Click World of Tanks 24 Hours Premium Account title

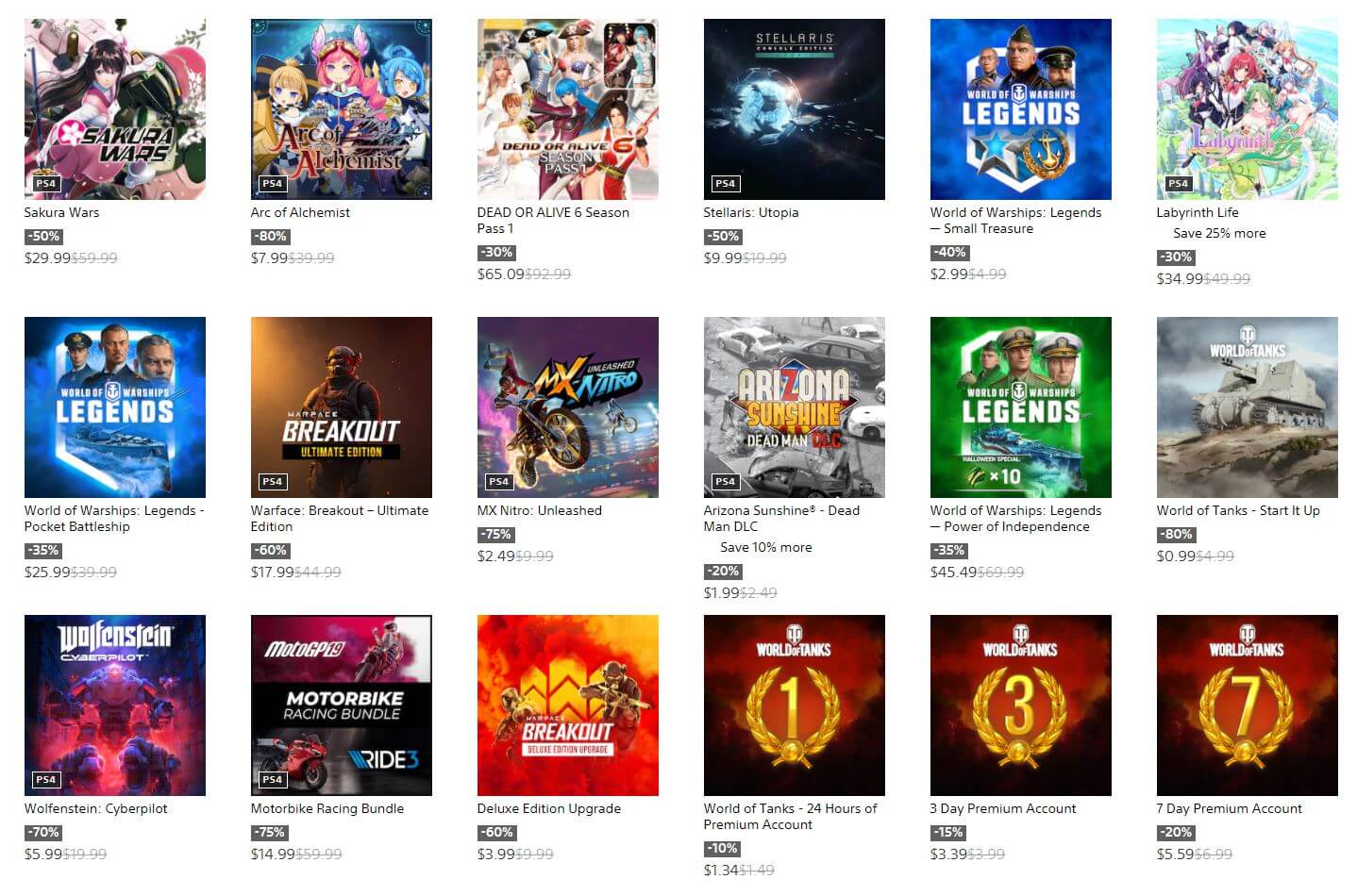click(x=790, y=817)
